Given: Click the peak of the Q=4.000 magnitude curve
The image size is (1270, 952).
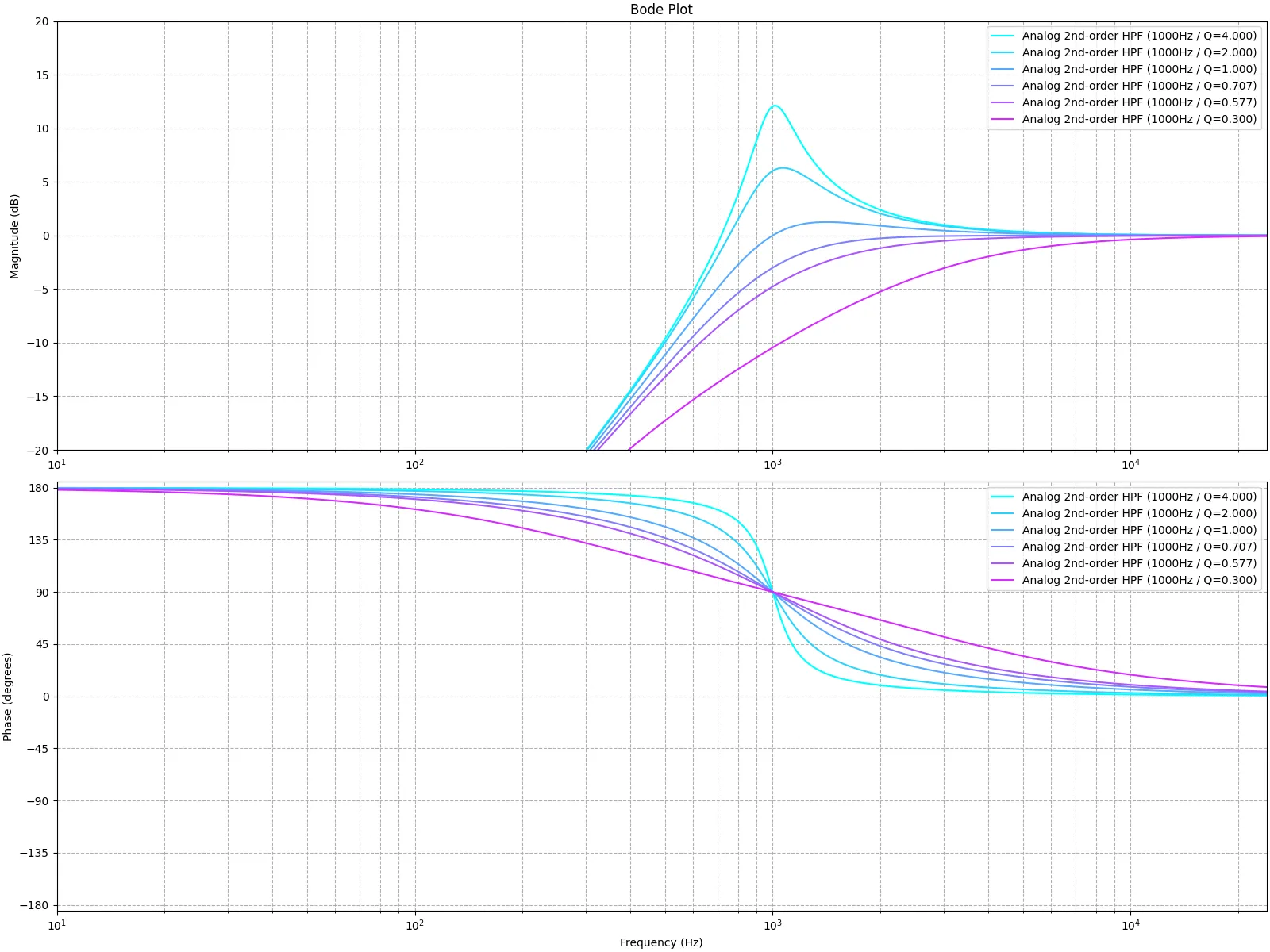Looking at the screenshot, I should 775,106.
